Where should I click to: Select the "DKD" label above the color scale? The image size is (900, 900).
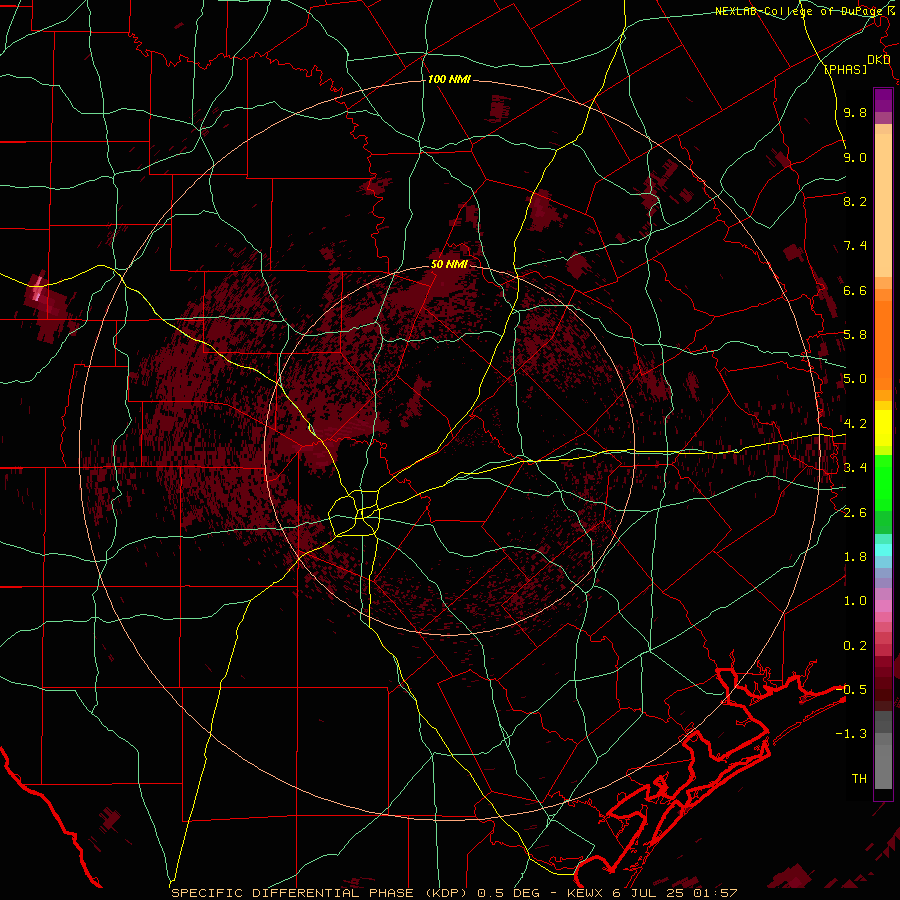[x=878, y=60]
